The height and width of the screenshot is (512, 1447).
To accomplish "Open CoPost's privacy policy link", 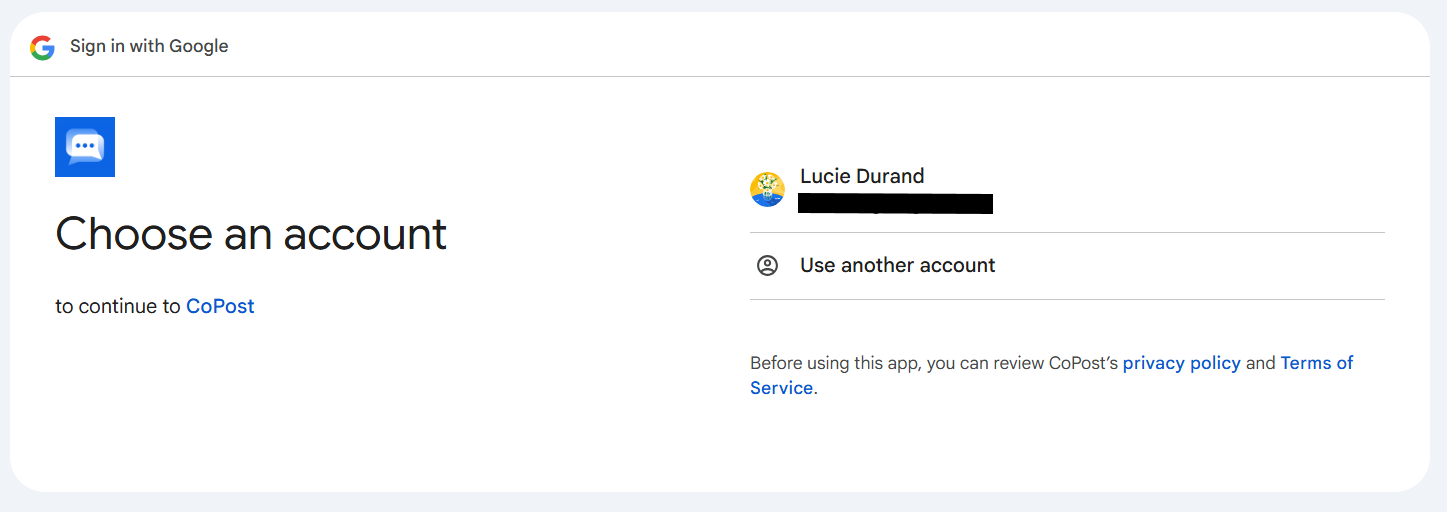I will click(1181, 363).
